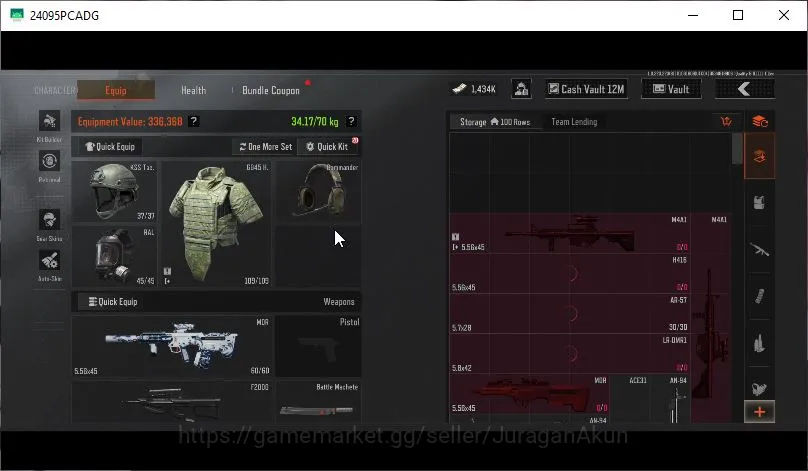This screenshot has height=471, width=808.
Task: Open Gear Skins icon in sidebar
Action: (49, 220)
